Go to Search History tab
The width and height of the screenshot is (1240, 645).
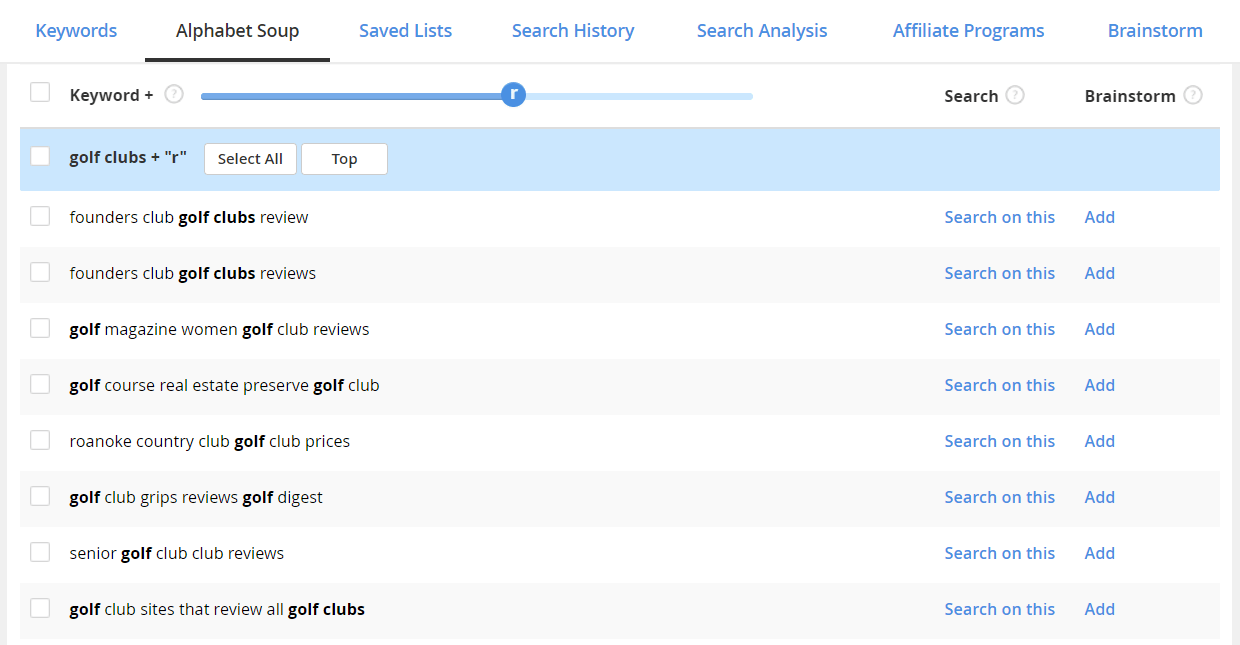pyautogui.click(x=573, y=31)
